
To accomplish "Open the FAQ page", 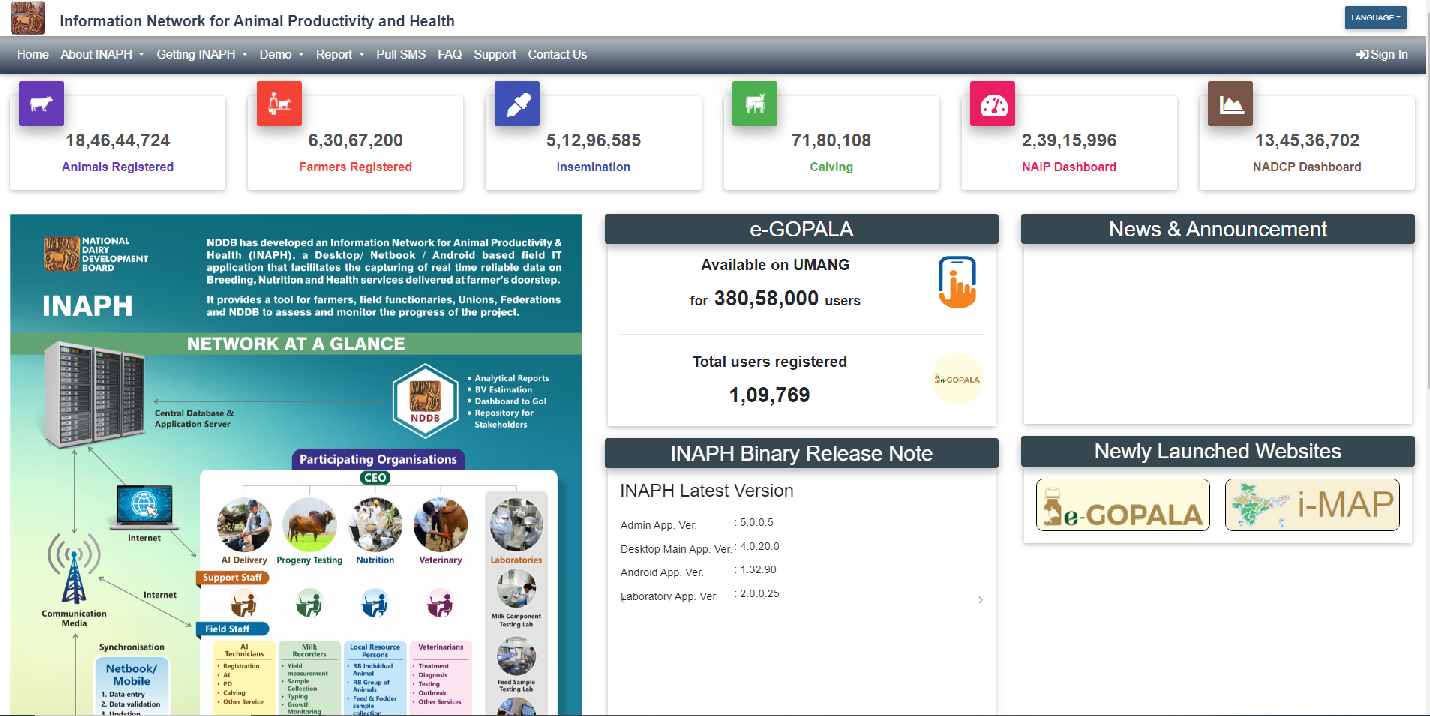I will tap(450, 55).
